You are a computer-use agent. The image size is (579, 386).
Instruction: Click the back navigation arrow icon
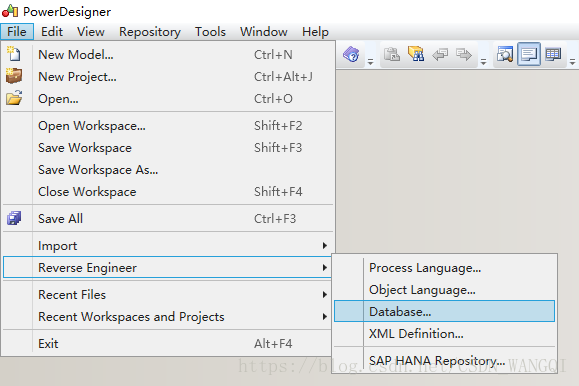click(440, 55)
